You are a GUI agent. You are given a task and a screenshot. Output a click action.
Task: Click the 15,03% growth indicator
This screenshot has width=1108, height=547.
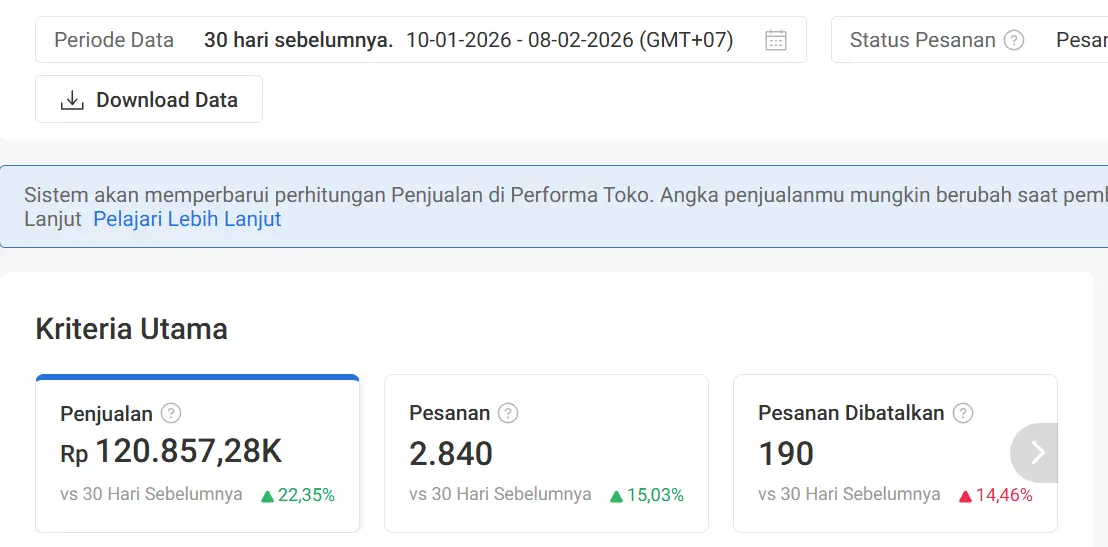(x=647, y=495)
